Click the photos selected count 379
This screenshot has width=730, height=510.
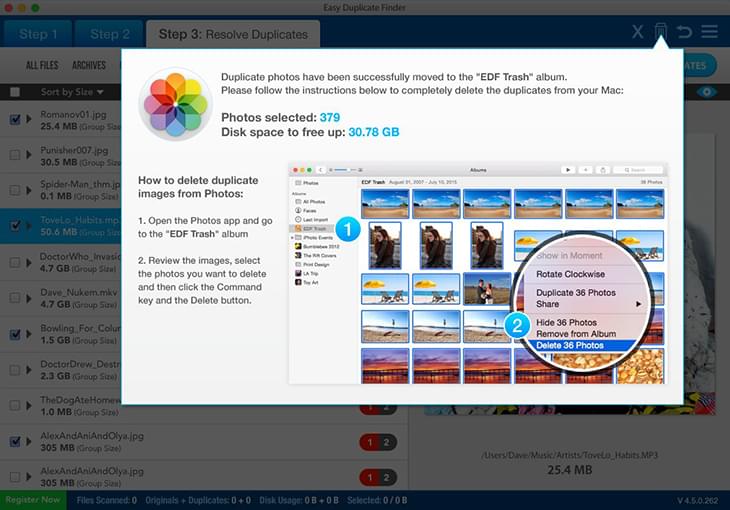point(330,117)
